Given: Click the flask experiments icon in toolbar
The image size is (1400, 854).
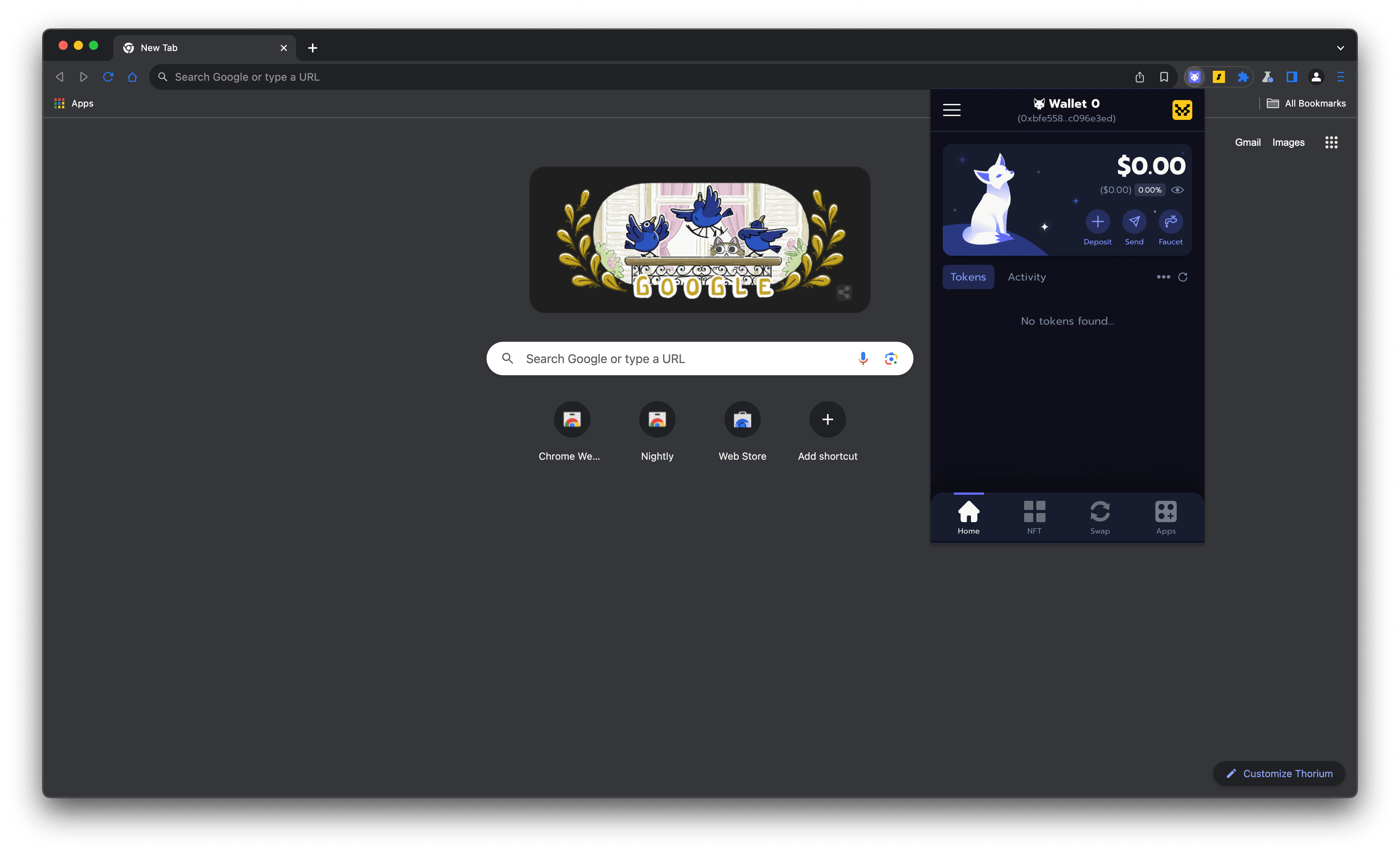Looking at the screenshot, I should 1267,77.
